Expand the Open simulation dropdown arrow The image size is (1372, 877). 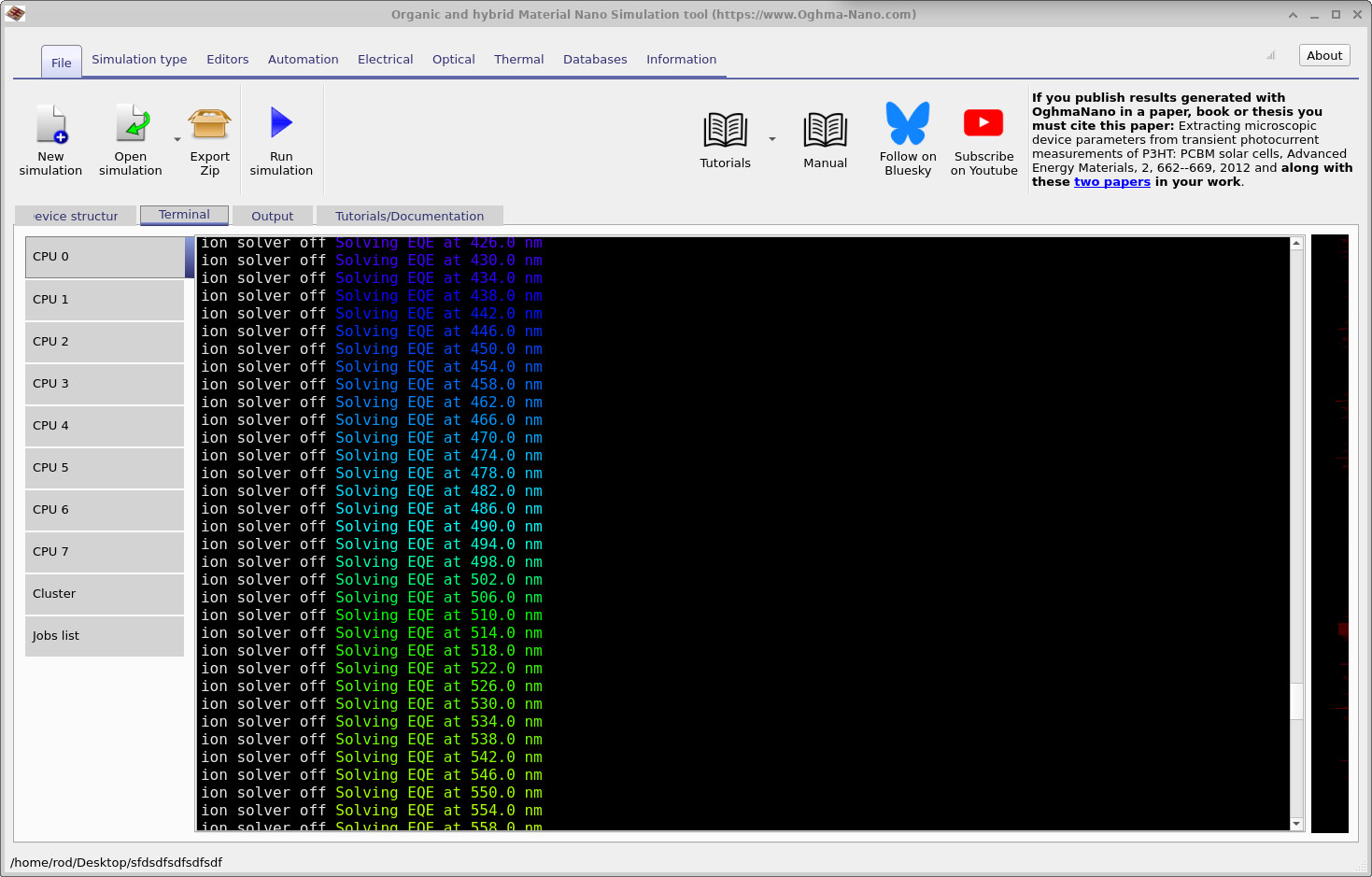tap(177, 140)
